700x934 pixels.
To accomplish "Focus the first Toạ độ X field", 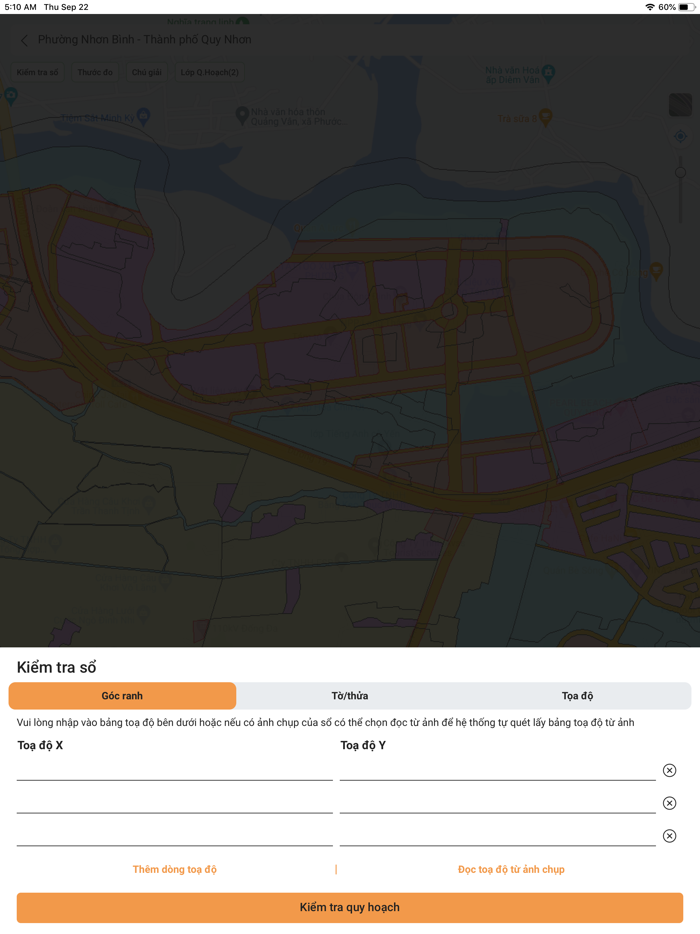I will point(175,770).
